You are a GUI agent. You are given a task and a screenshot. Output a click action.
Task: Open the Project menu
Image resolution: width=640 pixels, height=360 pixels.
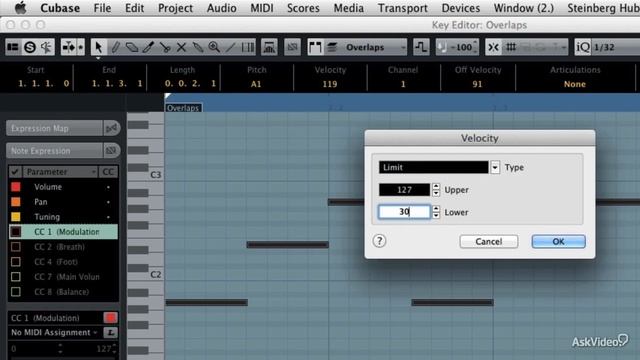point(176,8)
